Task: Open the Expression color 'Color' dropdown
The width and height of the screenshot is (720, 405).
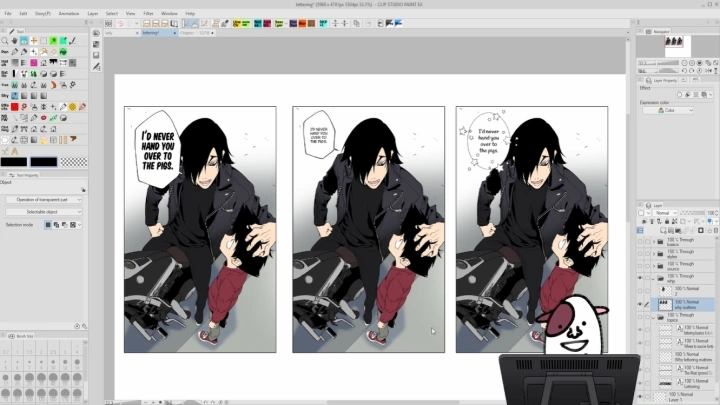Action: [x=668, y=110]
